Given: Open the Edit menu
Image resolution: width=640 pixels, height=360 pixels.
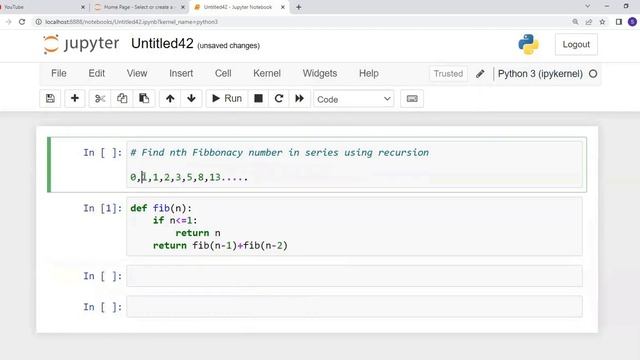Looking at the screenshot, I should click(x=97, y=73).
